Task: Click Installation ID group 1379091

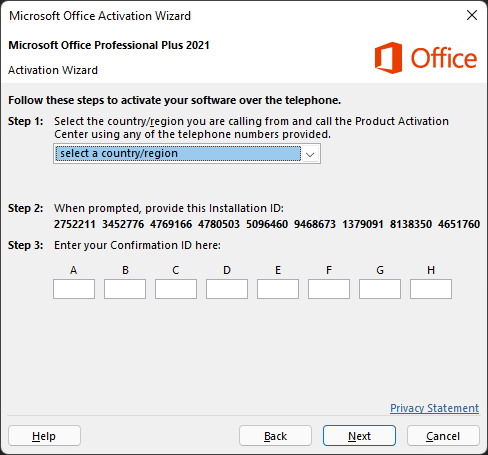Action: coord(363,224)
